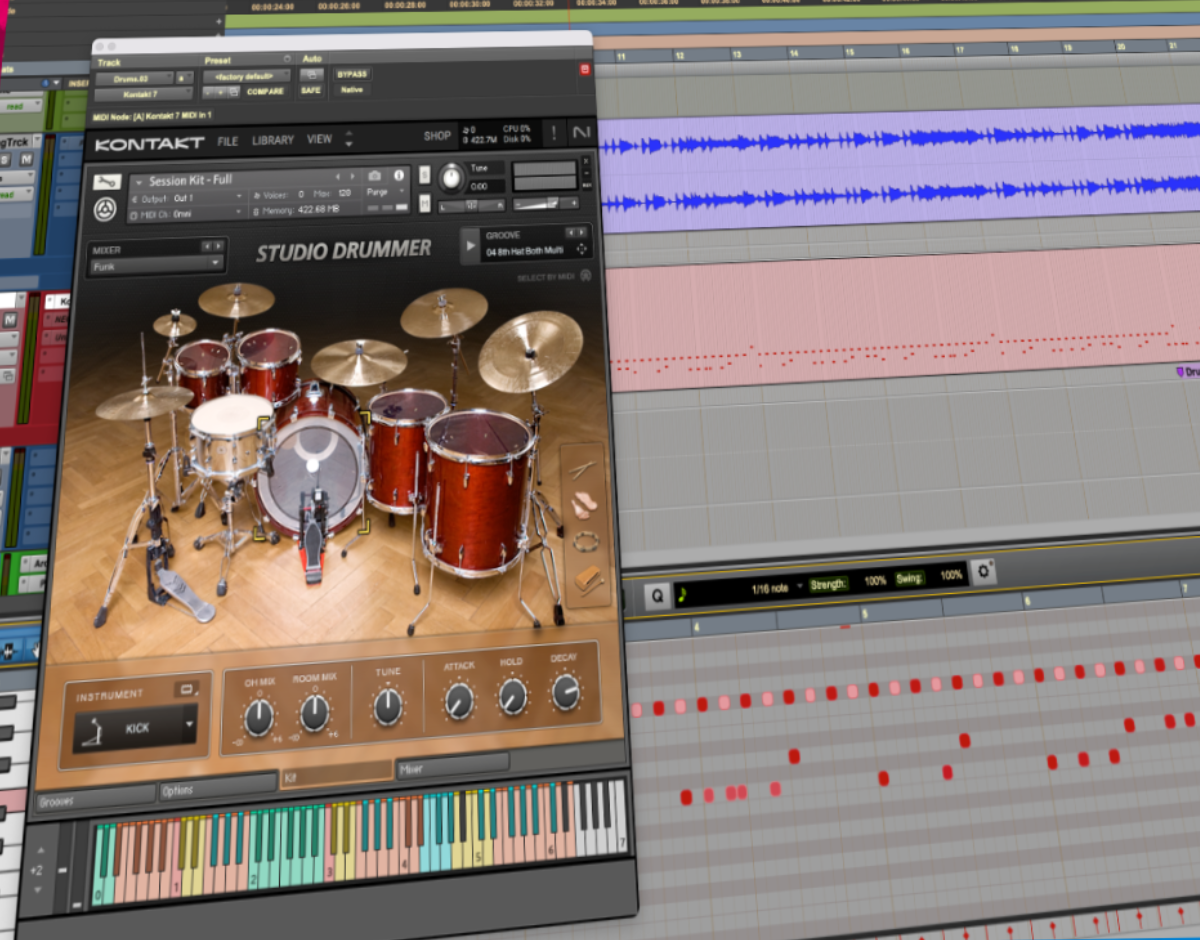Adjust the DECAY knob

pos(565,692)
